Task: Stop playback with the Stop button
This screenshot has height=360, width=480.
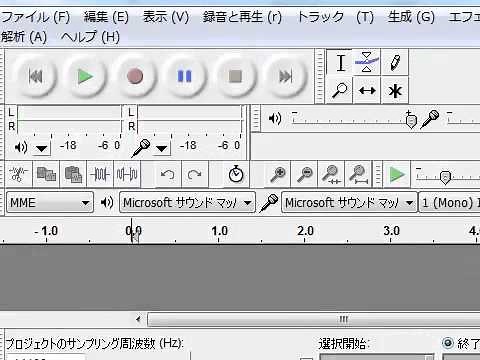Action: coord(235,76)
